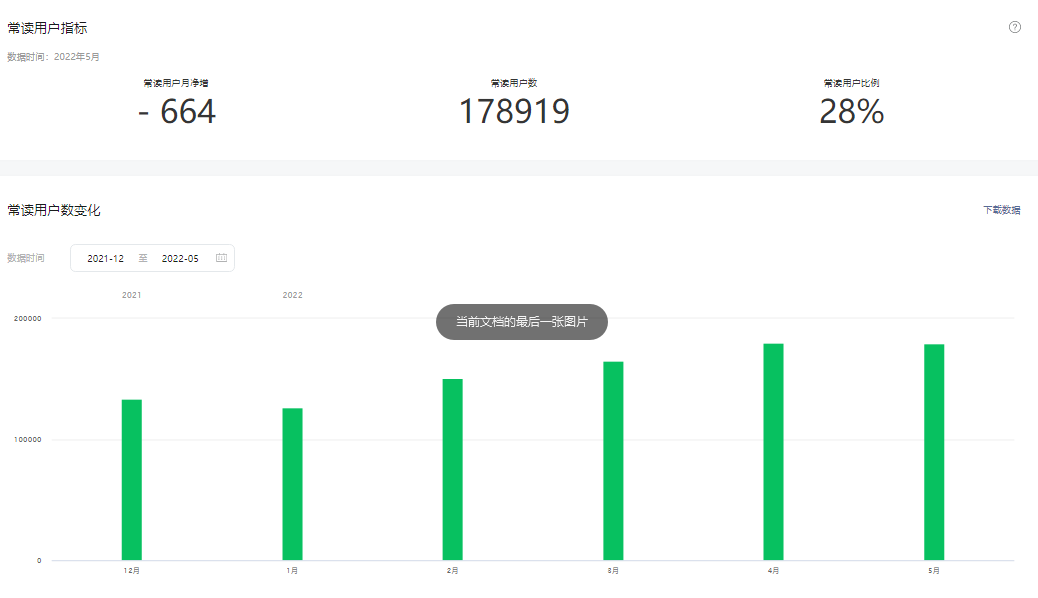
Task: Dismiss the 当前文档的最后一张图片 toast message
Action: [521, 322]
